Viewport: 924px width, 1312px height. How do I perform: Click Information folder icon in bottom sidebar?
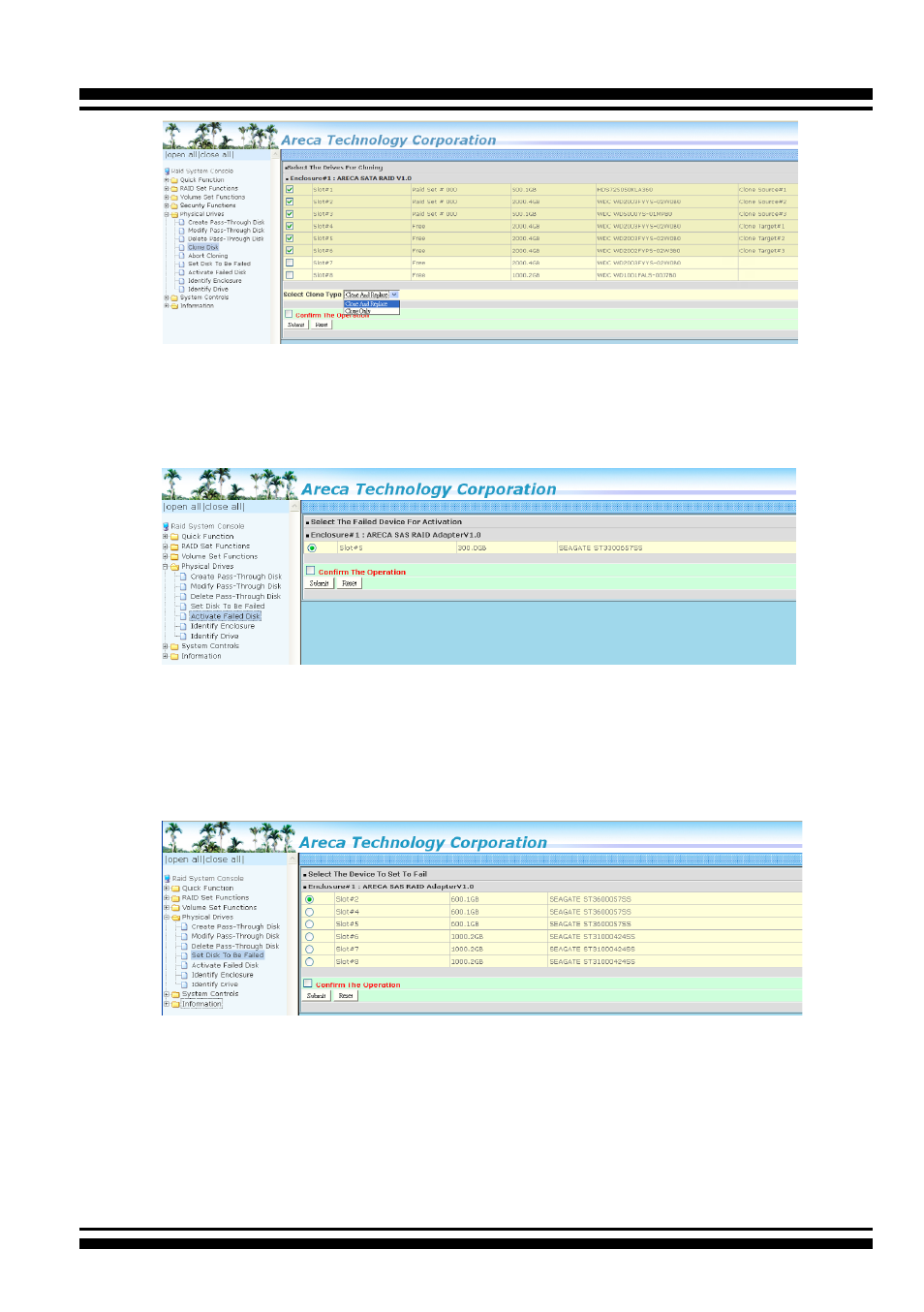coord(176,1004)
